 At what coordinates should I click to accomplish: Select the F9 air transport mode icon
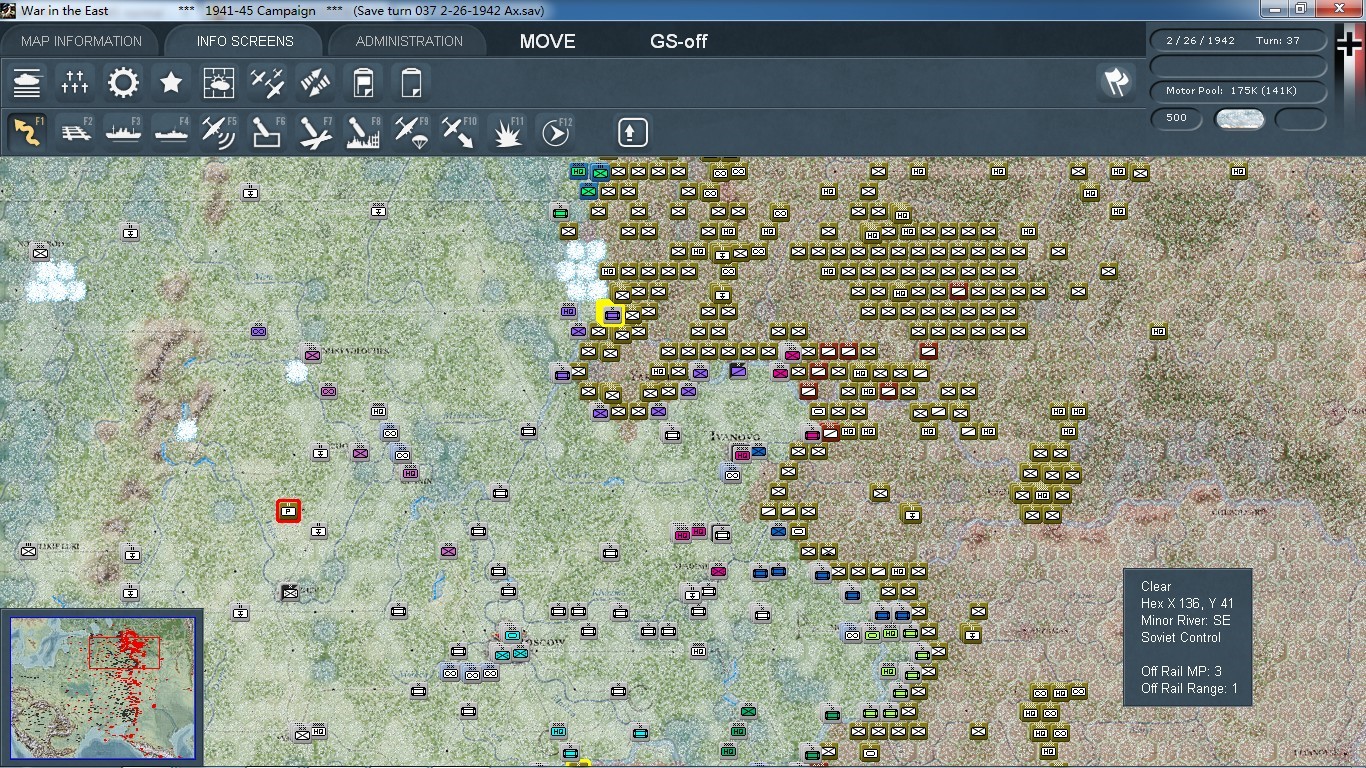411,132
